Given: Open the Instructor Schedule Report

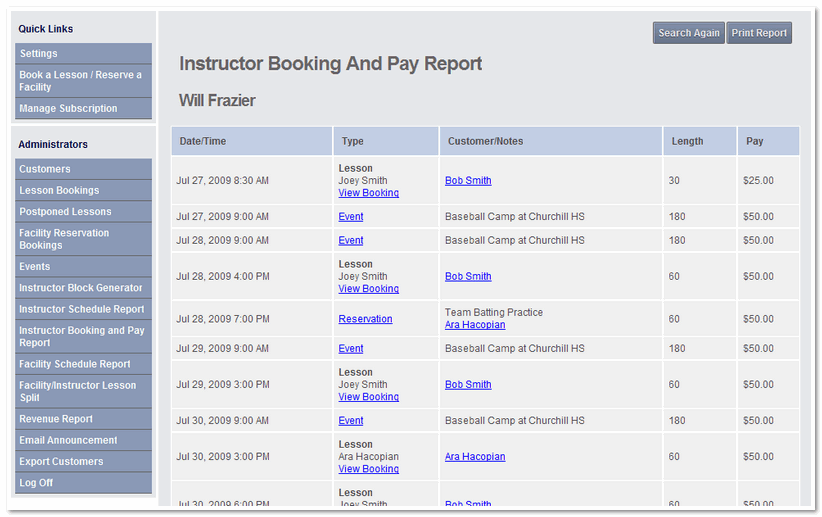Looking at the screenshot, I should click(82, 310).
